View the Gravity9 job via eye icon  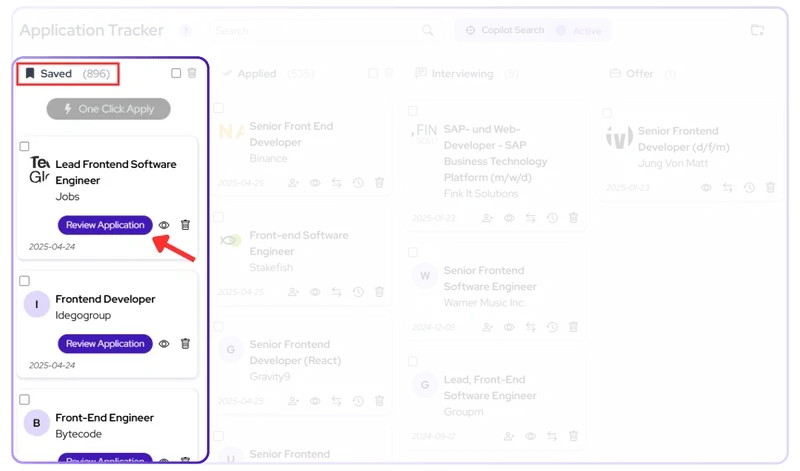315,401
